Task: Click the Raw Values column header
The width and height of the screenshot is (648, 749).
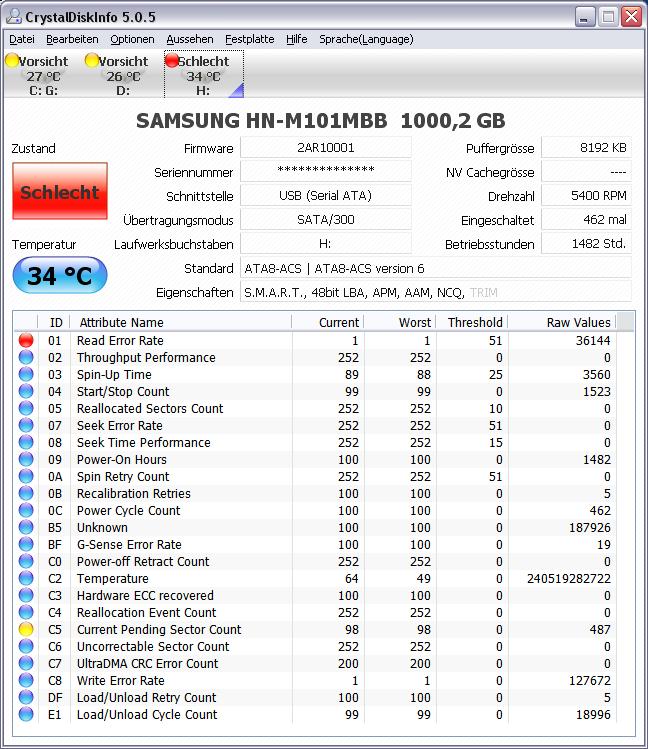Action: click(x=562, y=322)
